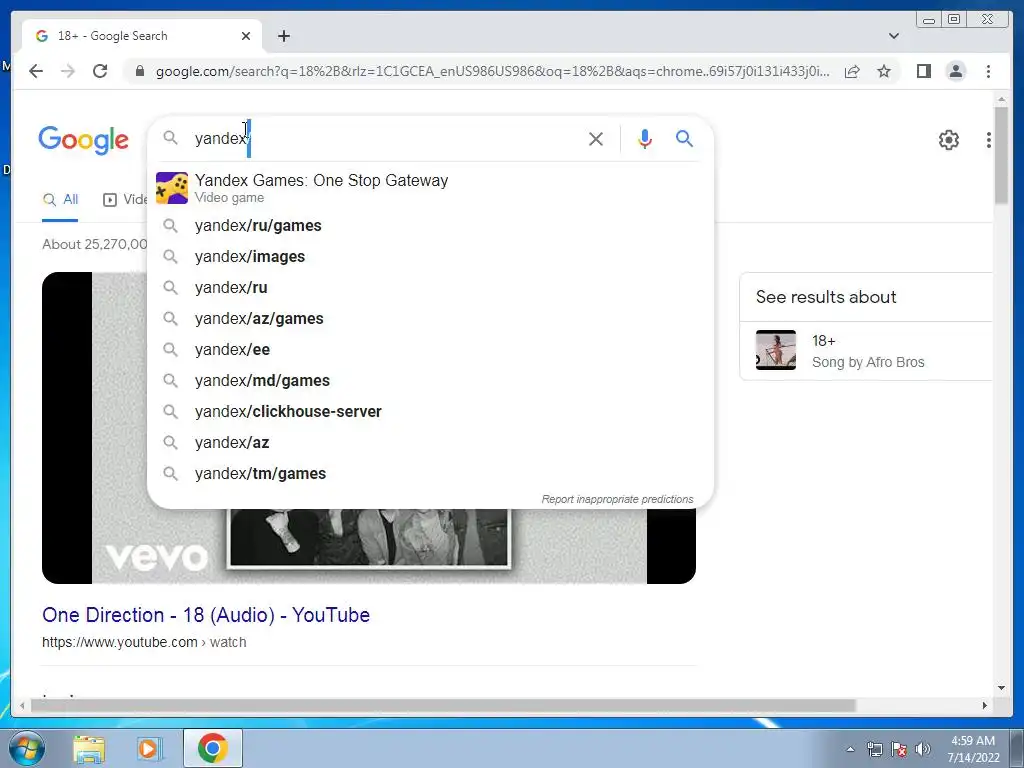Screen dimensions: 1024x768
Task: Launch Windows Media Player from taskbar
Action: [149, 749]
